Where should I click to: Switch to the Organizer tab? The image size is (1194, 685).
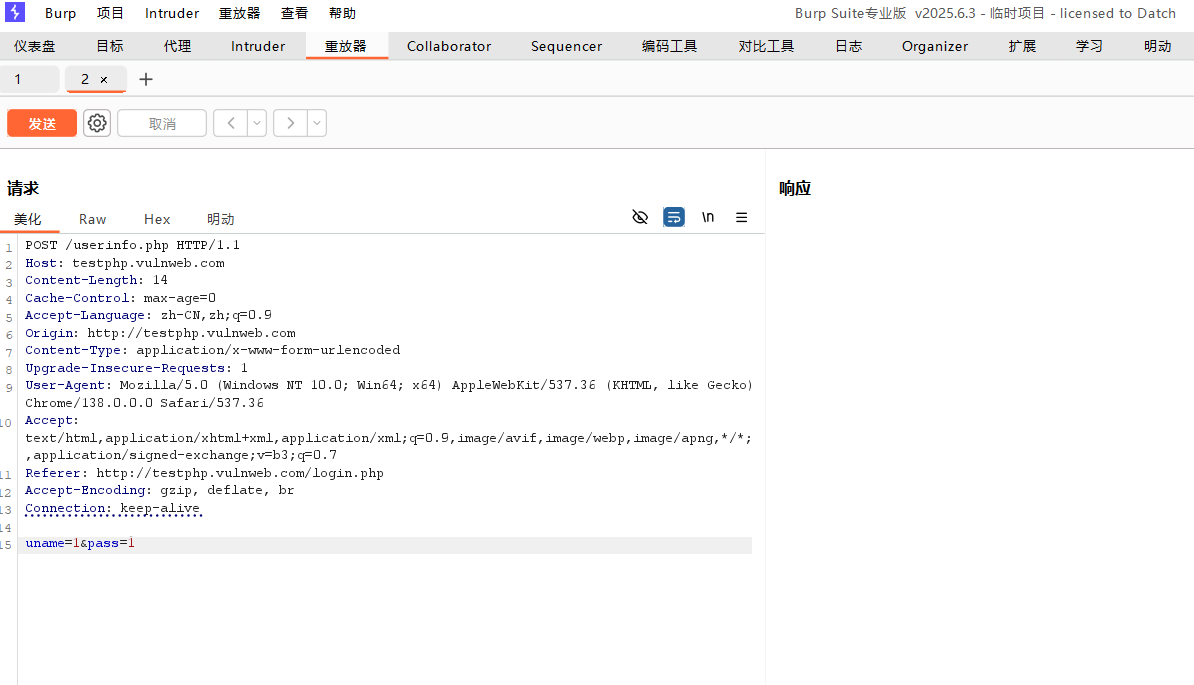(935, 46)
